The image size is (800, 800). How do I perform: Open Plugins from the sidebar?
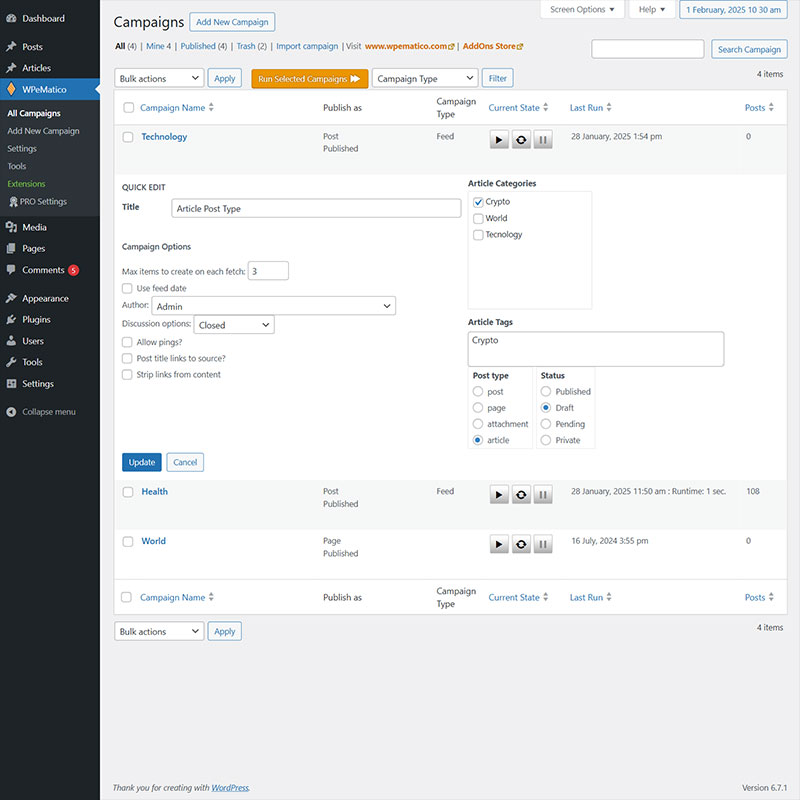pyautogui.click(x=36, y=320)
